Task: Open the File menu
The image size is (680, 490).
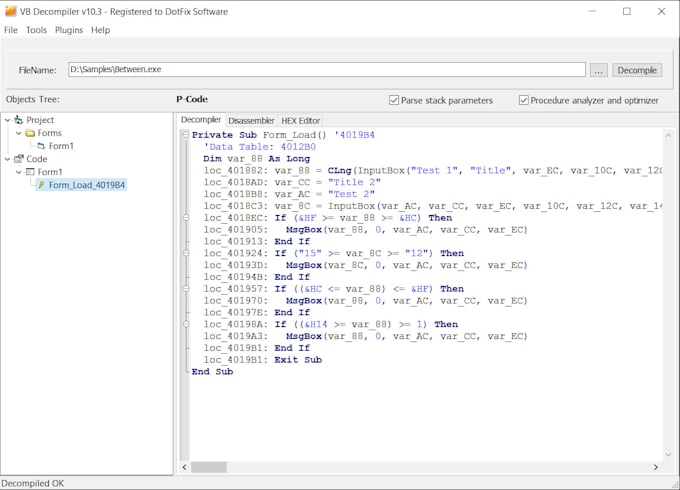Action: [11, 30]
